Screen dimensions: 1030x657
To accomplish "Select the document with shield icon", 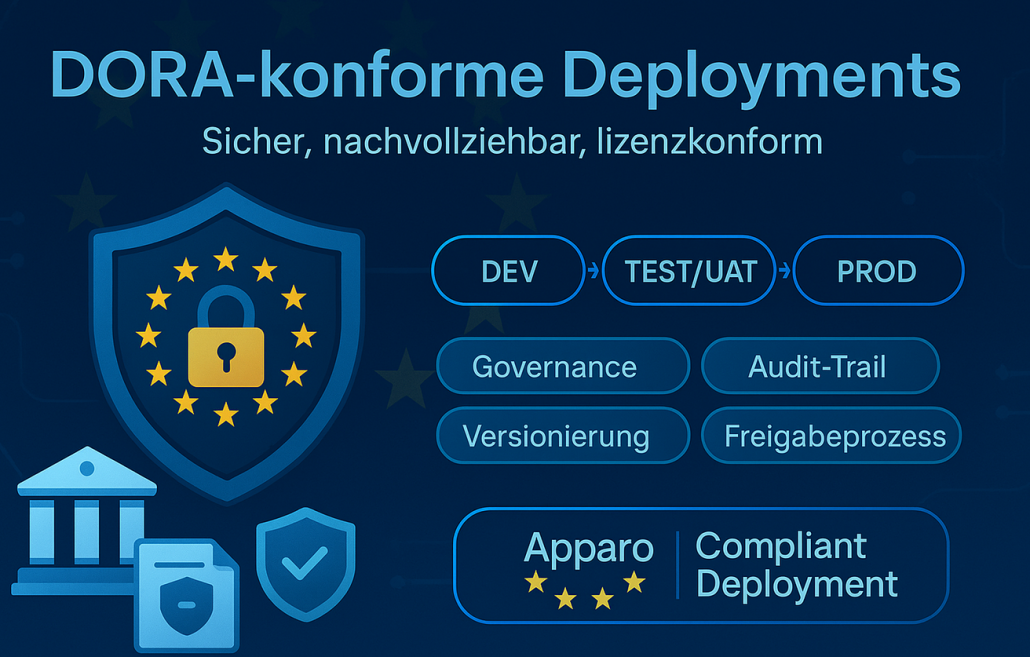I will 186,591.
